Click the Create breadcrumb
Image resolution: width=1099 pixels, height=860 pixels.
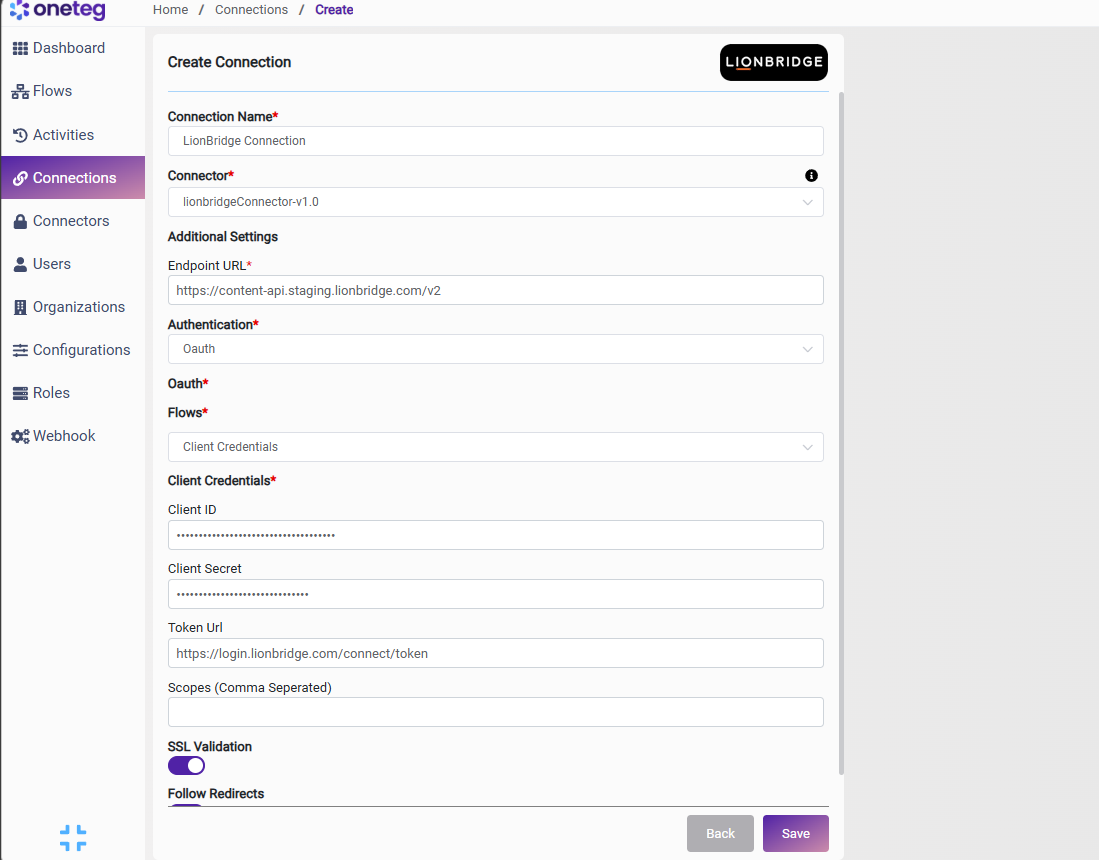tap(334, 10)
